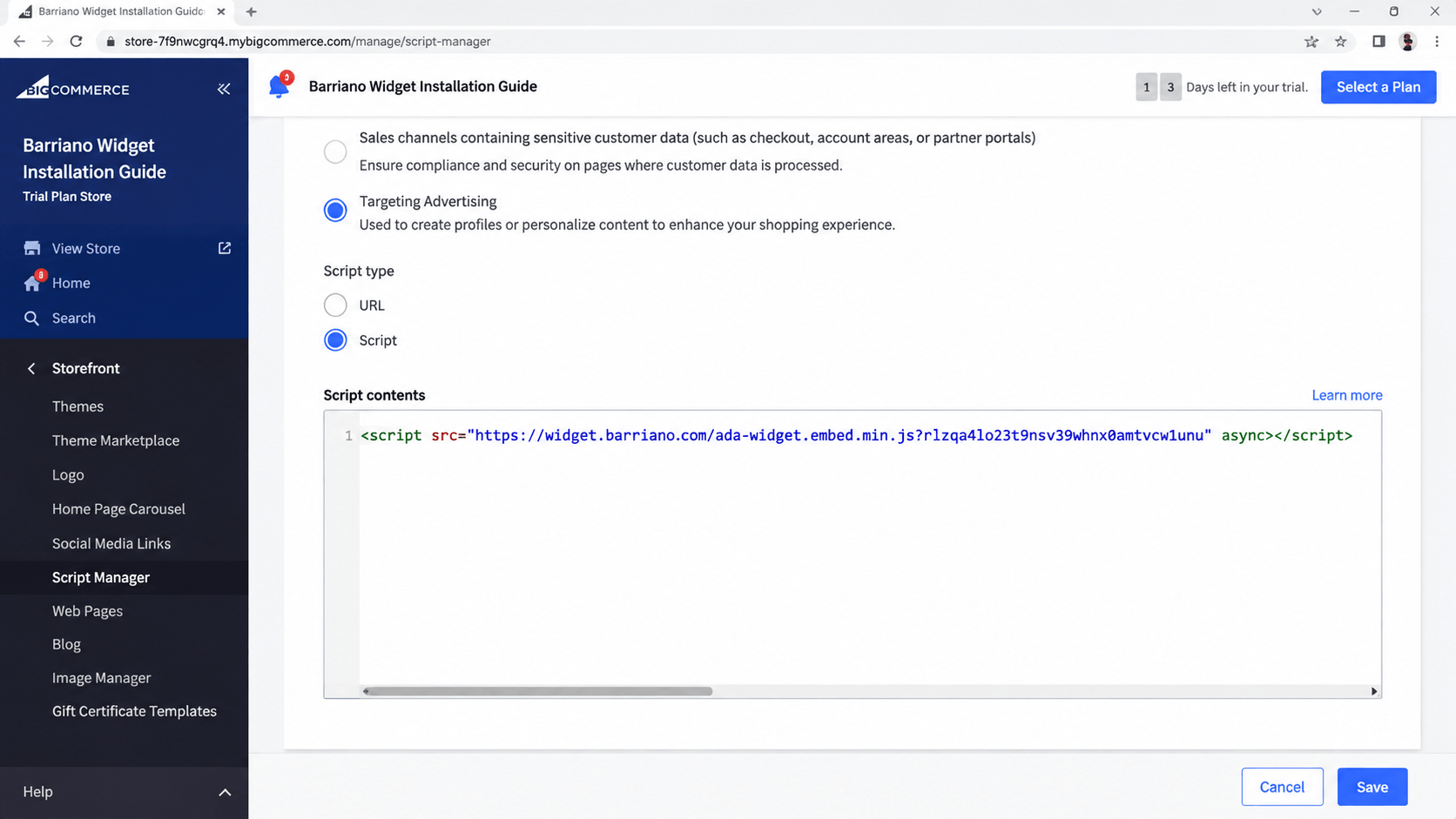The image size is (1456, 819).
Task: Select the Sales channels sensitive data radio
Action: point(335,151)
